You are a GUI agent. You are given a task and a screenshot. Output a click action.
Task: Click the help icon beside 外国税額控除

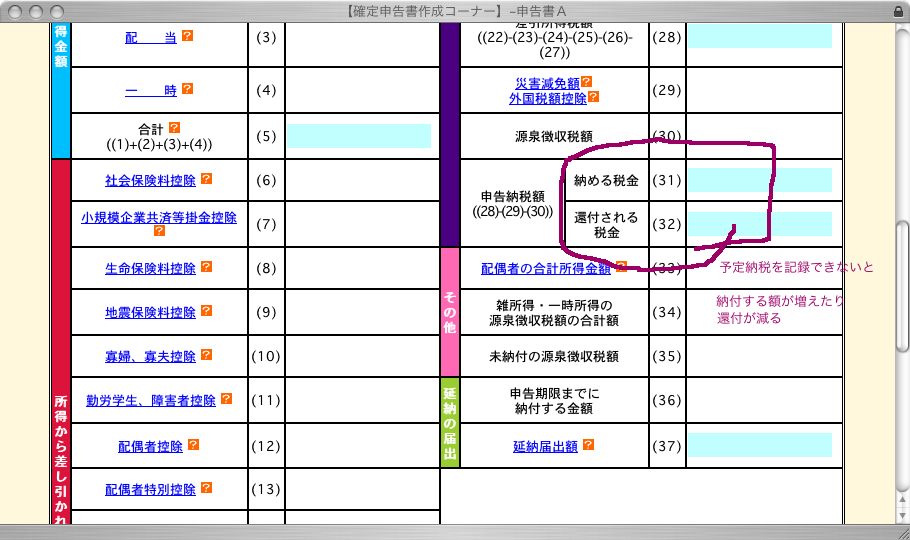coord(593,97)
